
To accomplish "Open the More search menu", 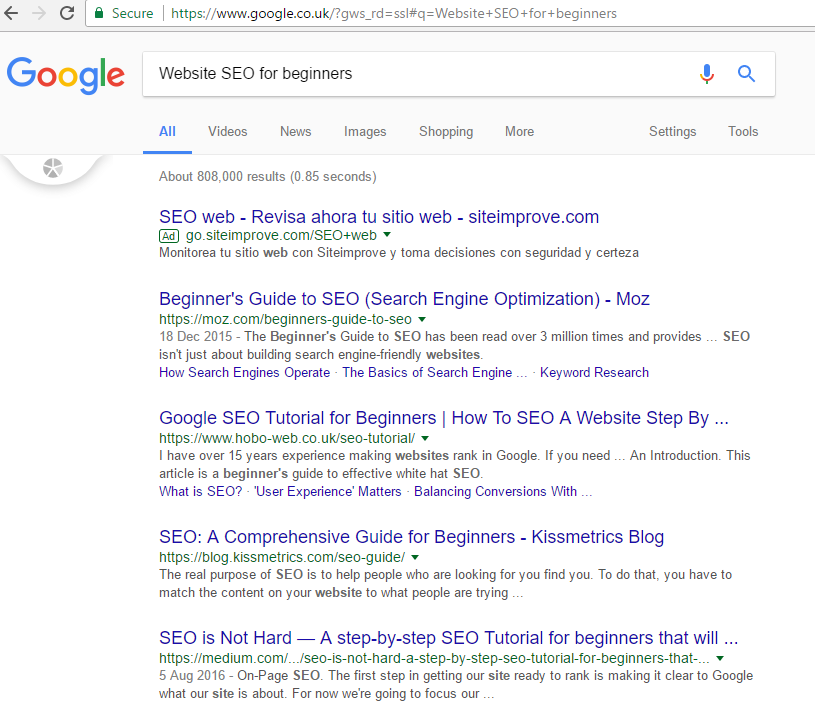I will (x=519, y=131).
